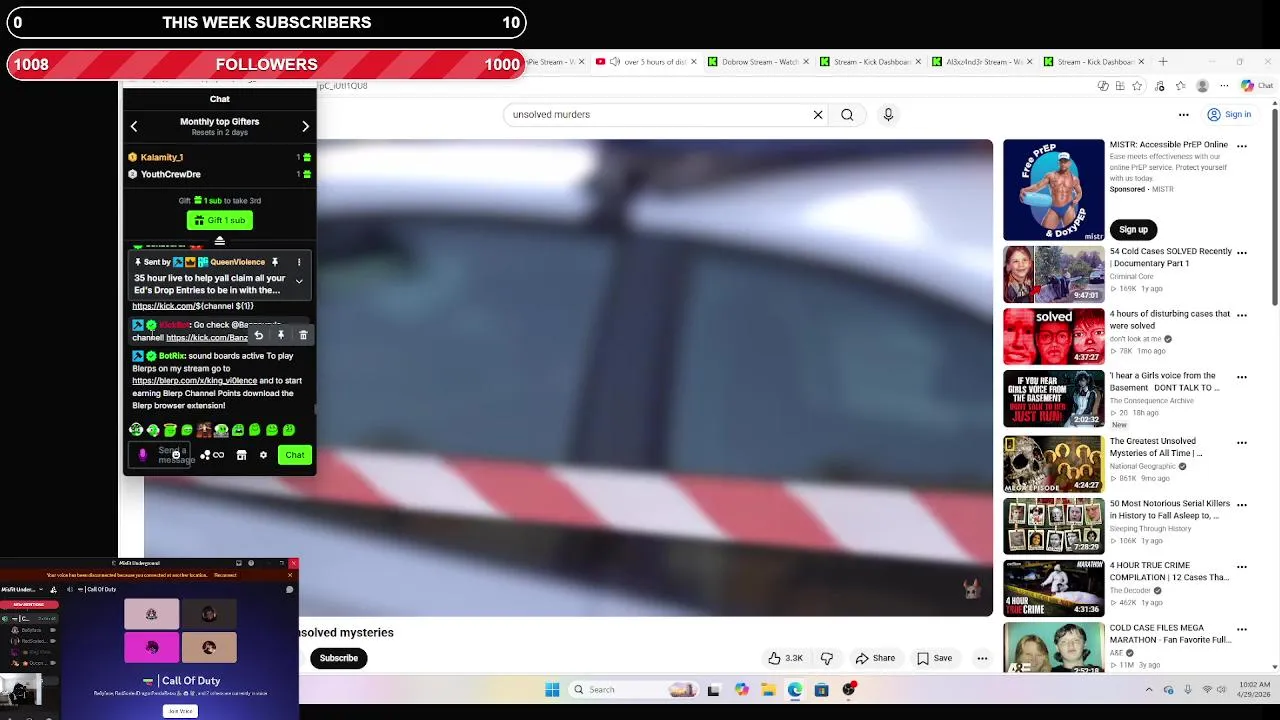The image size is (1280, 720).
Task: Click Sign up on MISTR ad
Action: click(x=1133, y=229)
